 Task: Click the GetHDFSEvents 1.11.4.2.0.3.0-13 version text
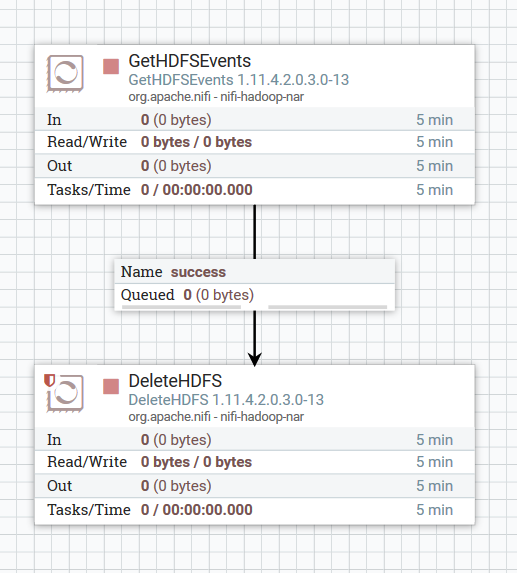[x=239, y=80]
